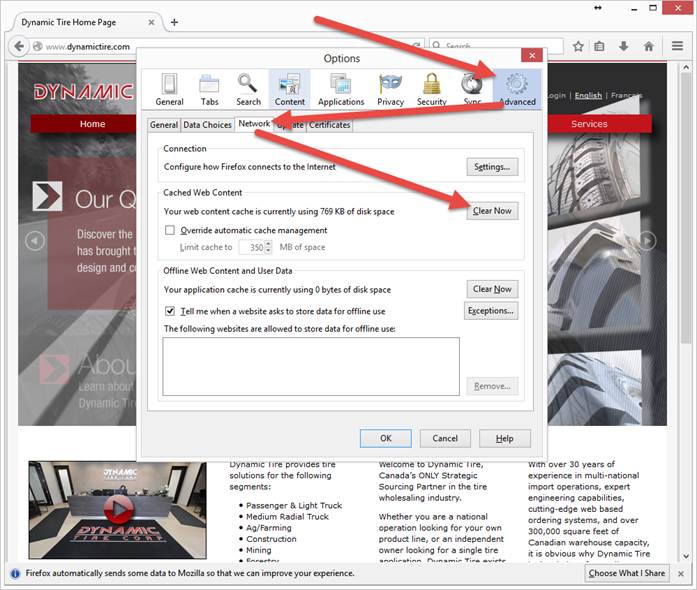The width and height of the screenshot is (697, 590).
Task: Open the Applications options panel
Action: coord(341,89)
